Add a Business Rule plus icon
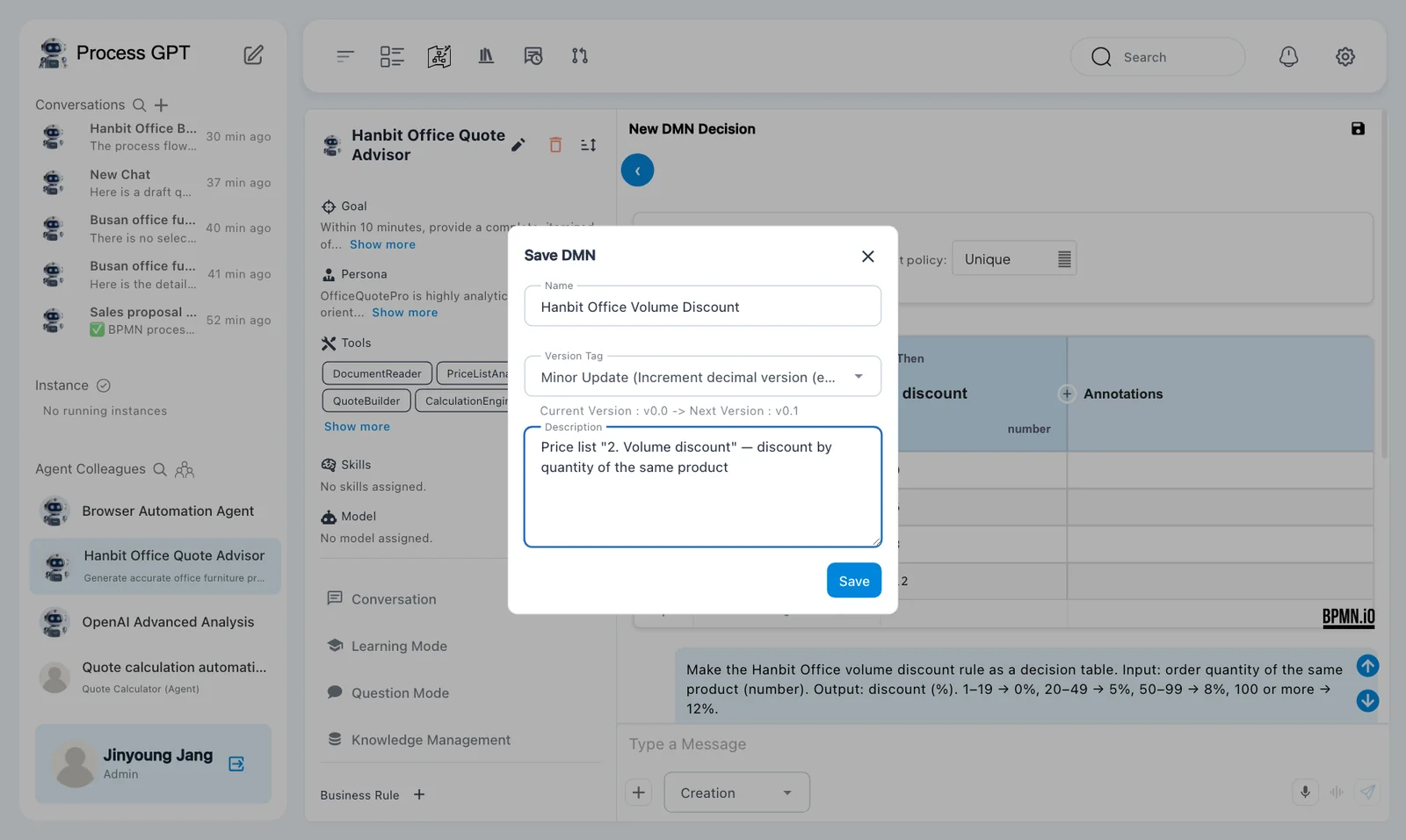Screen dimensions: 1406x840 (419, 794)
